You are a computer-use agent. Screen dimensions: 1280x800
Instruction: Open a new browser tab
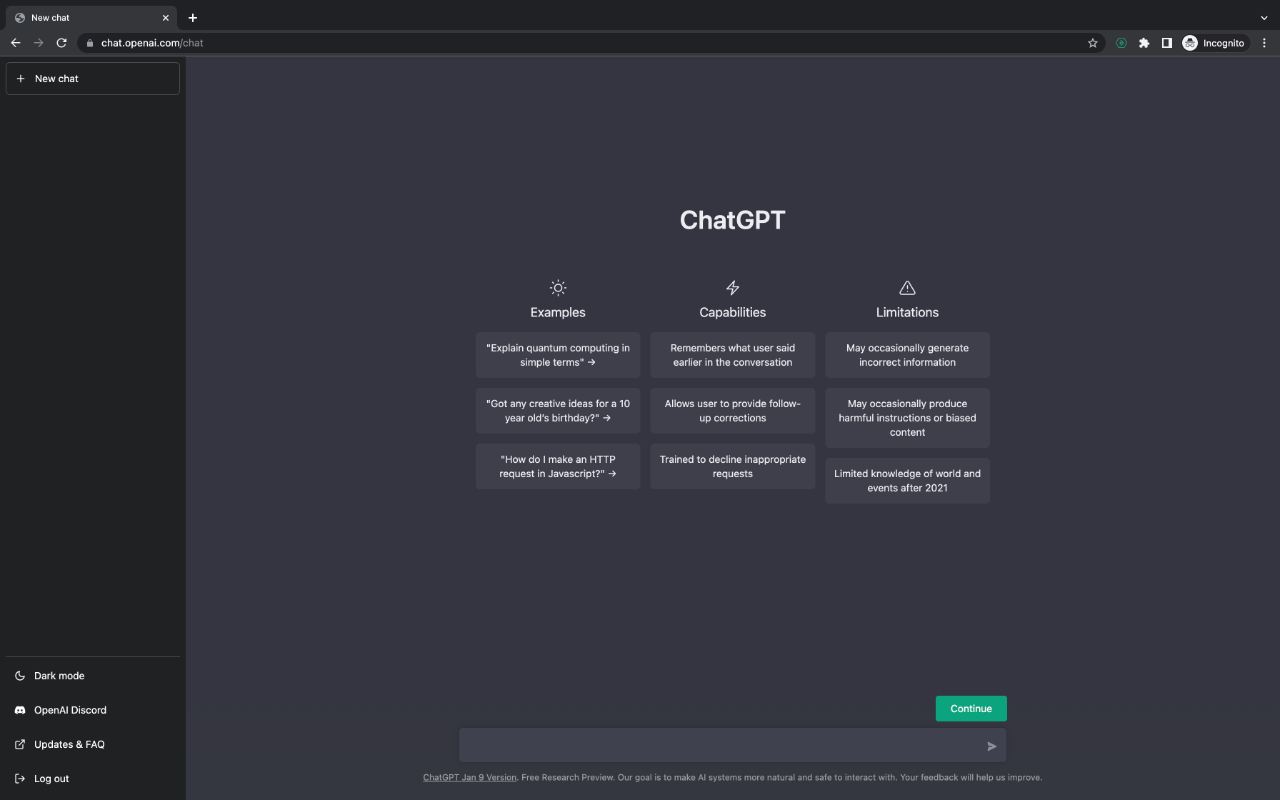pyautogui.click(x=192, y=17)
